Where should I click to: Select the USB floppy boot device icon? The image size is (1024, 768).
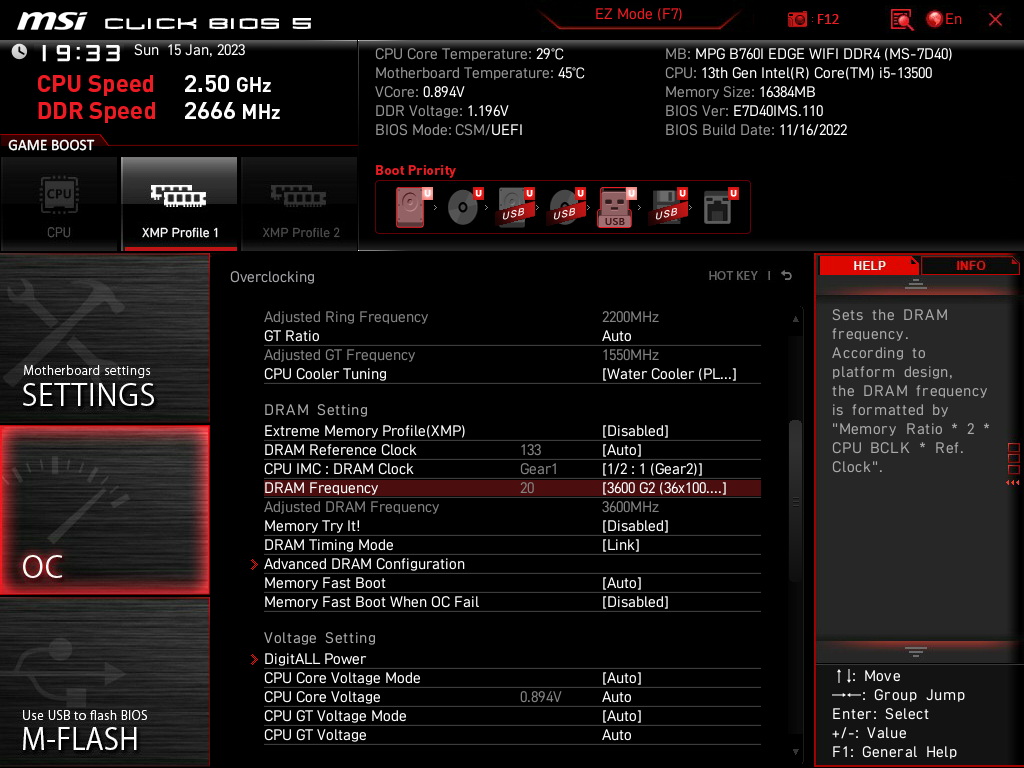tap(667, 207)
